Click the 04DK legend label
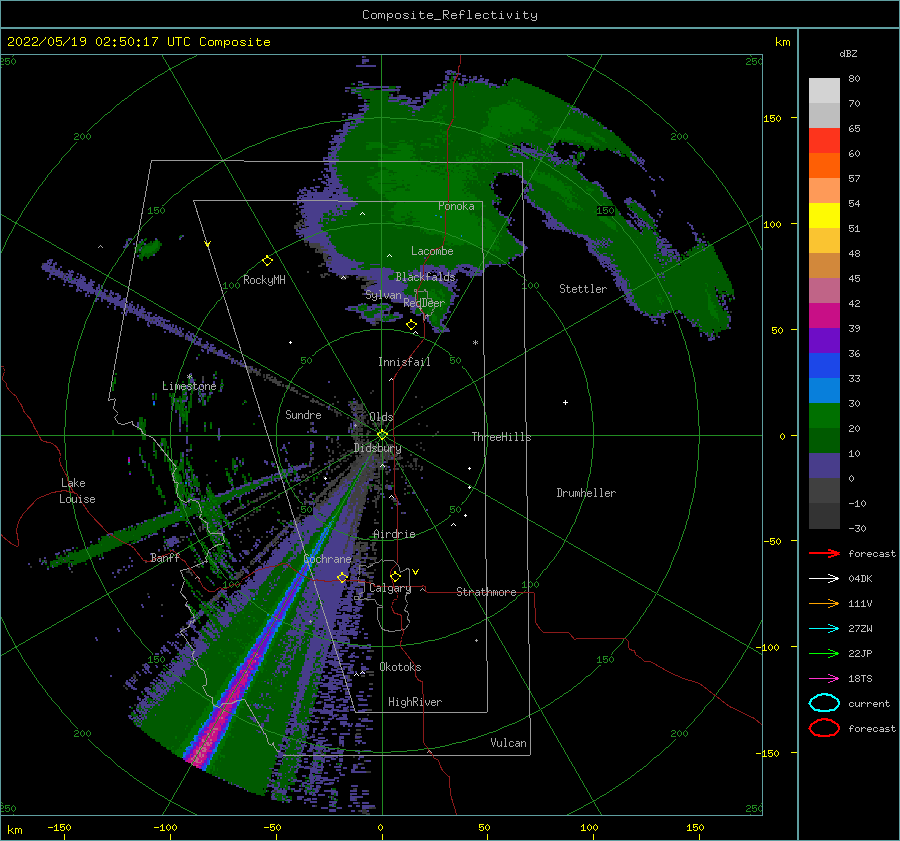Image resolution: width=900 pixels, height=841 pixels. pyautogui.click(x=860, y=578)
